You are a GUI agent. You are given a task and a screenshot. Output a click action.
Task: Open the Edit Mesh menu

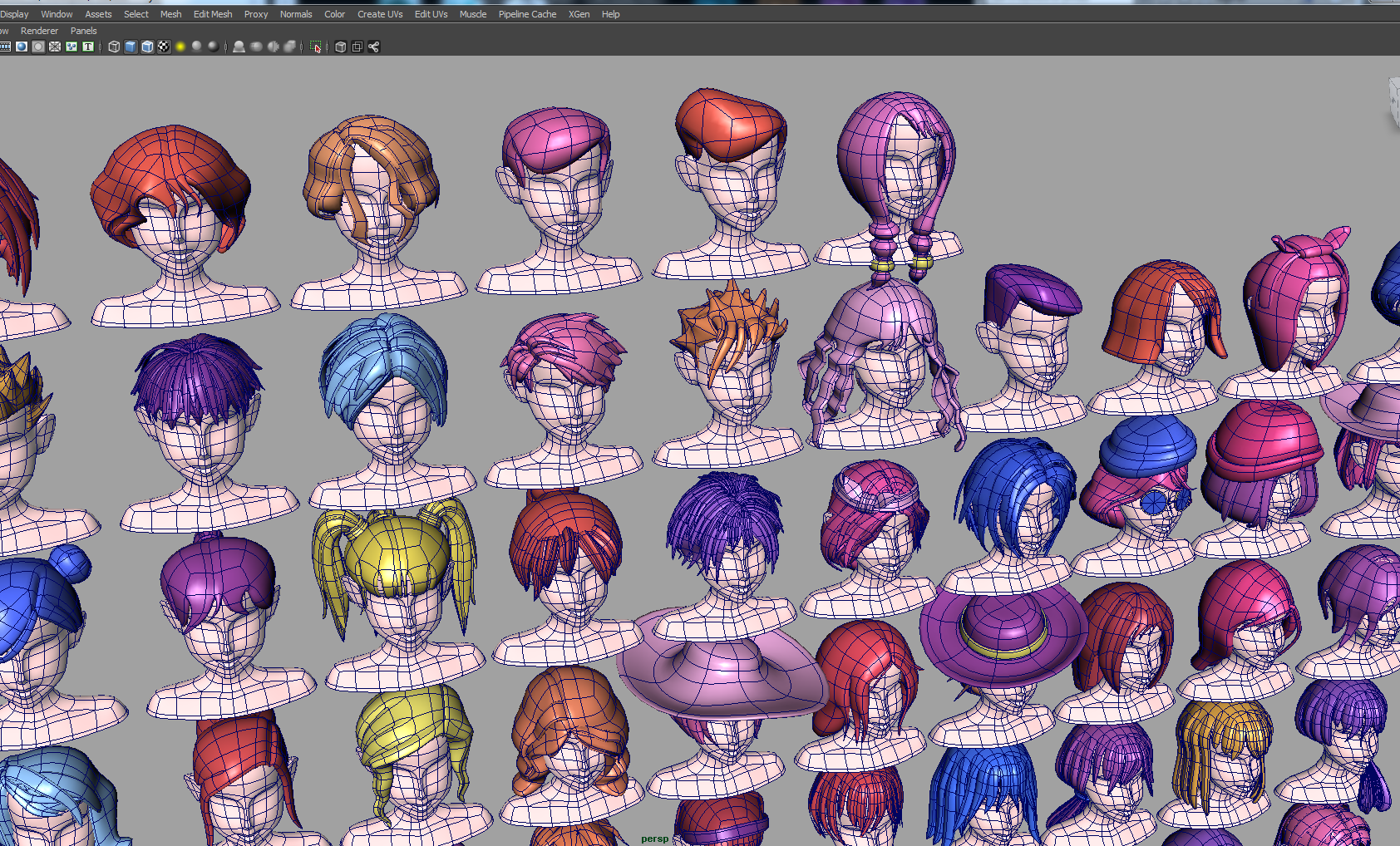213,14
